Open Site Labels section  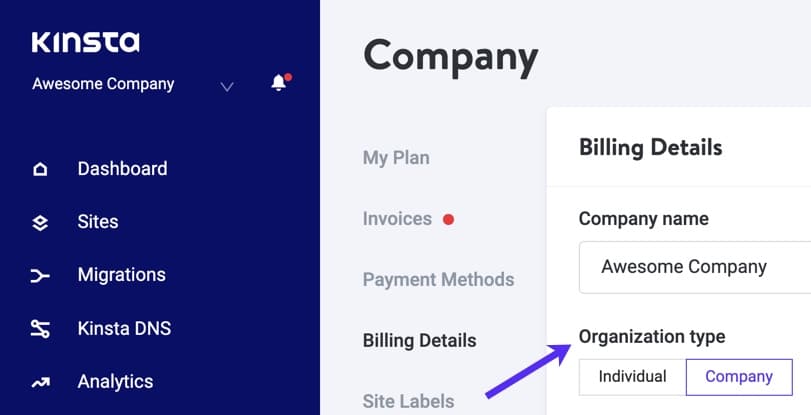(409, 402)
